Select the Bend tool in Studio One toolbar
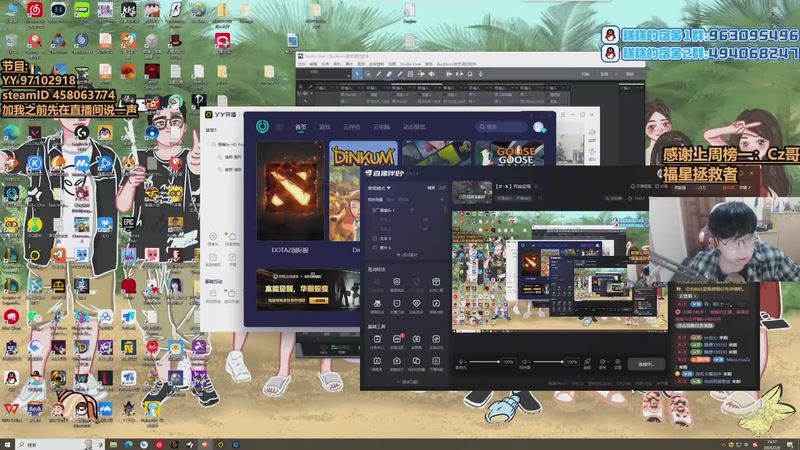The width and height of the screenshot is (800, 450). (421, 74)
